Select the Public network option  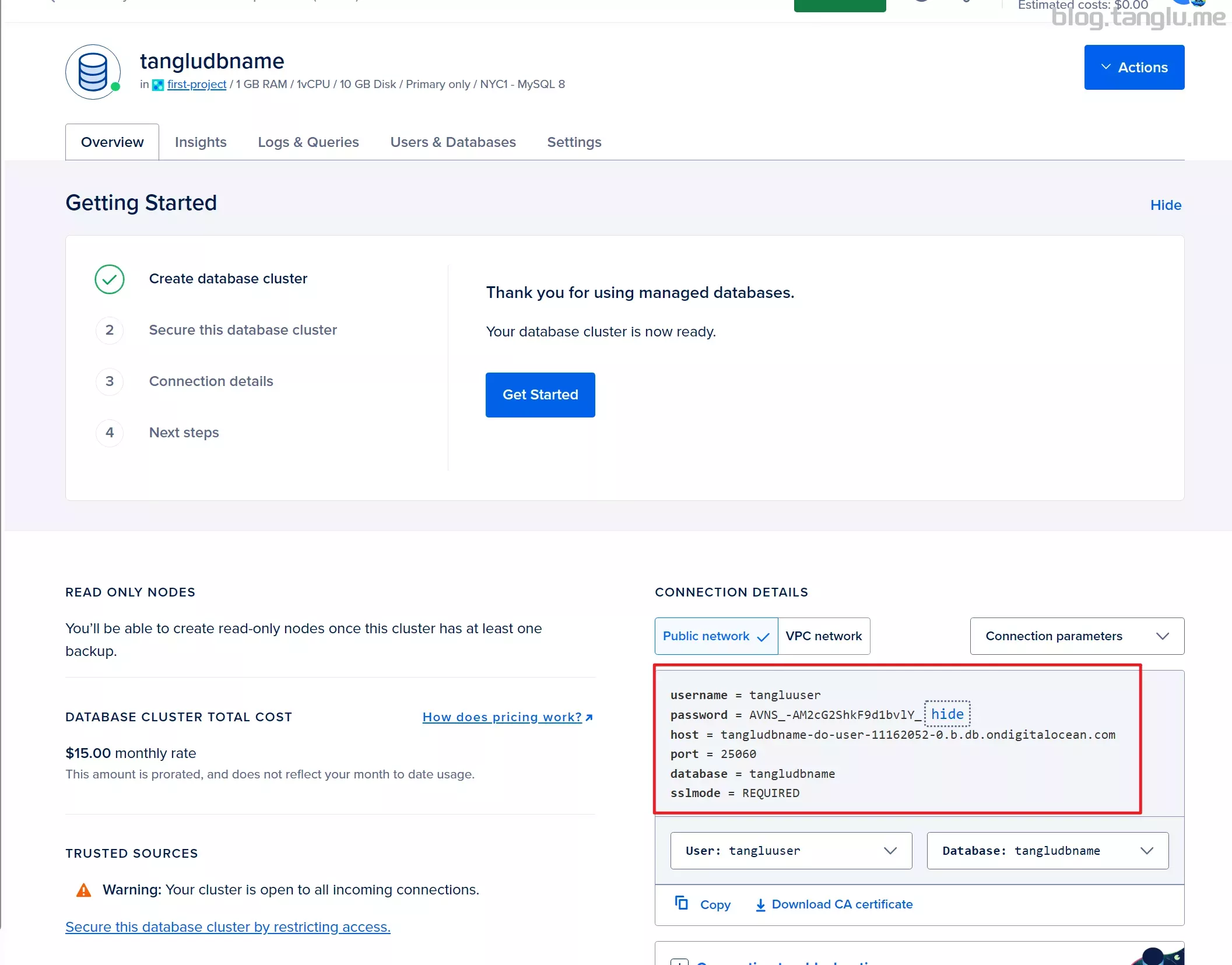[716, 636]
